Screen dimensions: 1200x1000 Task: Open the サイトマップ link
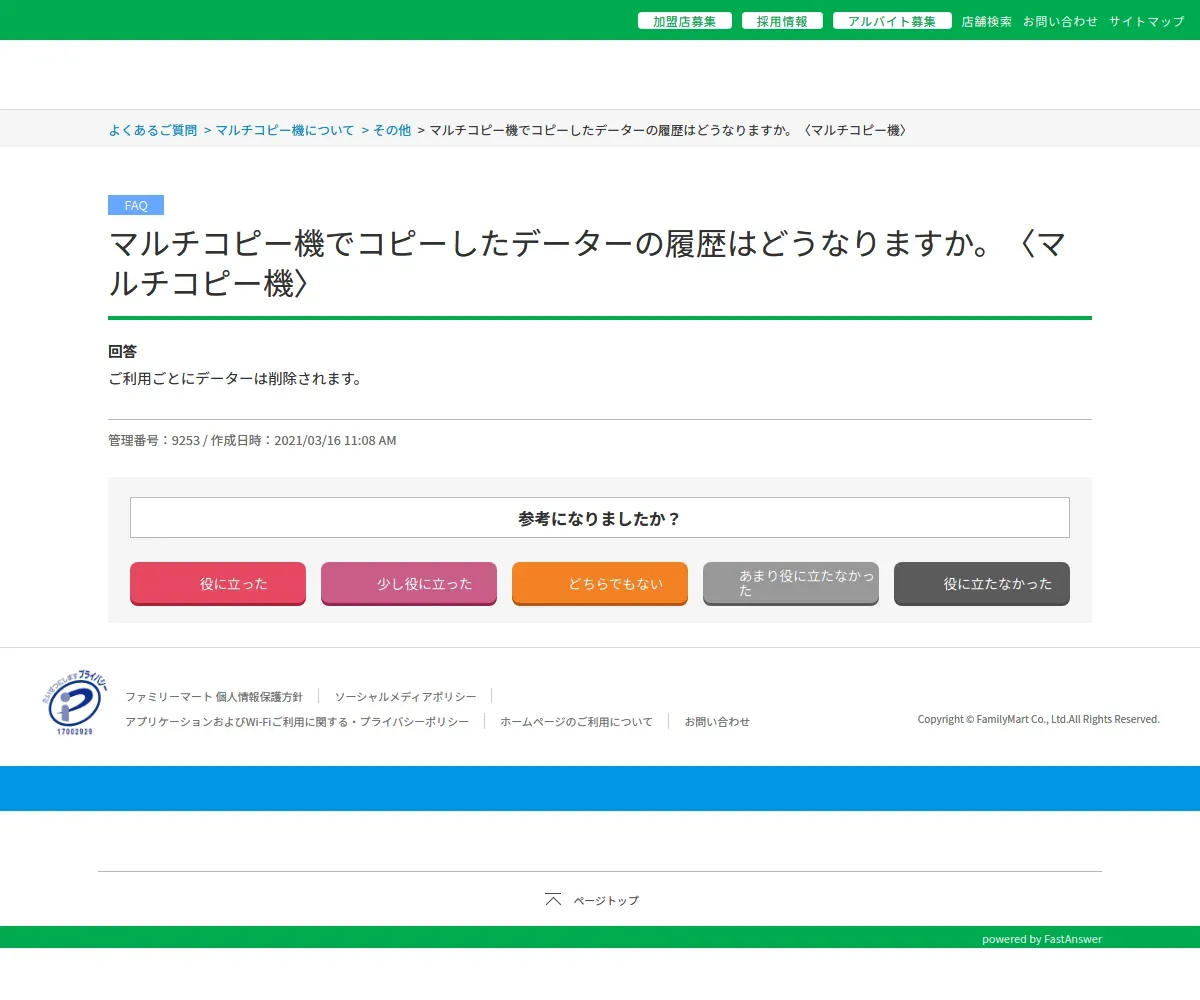(x=1146, y=21)
